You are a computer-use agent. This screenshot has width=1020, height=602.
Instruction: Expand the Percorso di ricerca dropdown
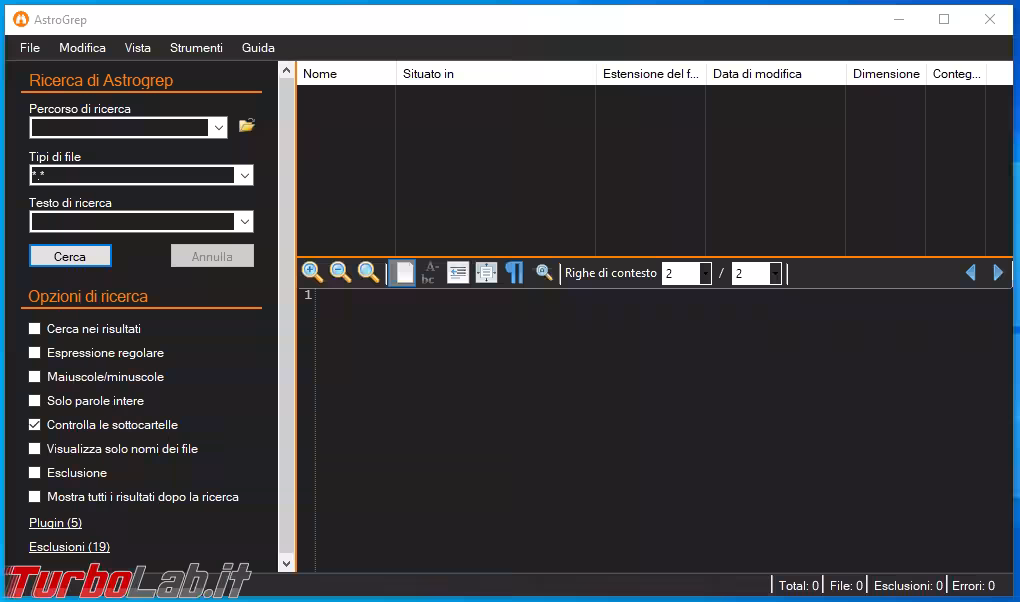point(219,128)
